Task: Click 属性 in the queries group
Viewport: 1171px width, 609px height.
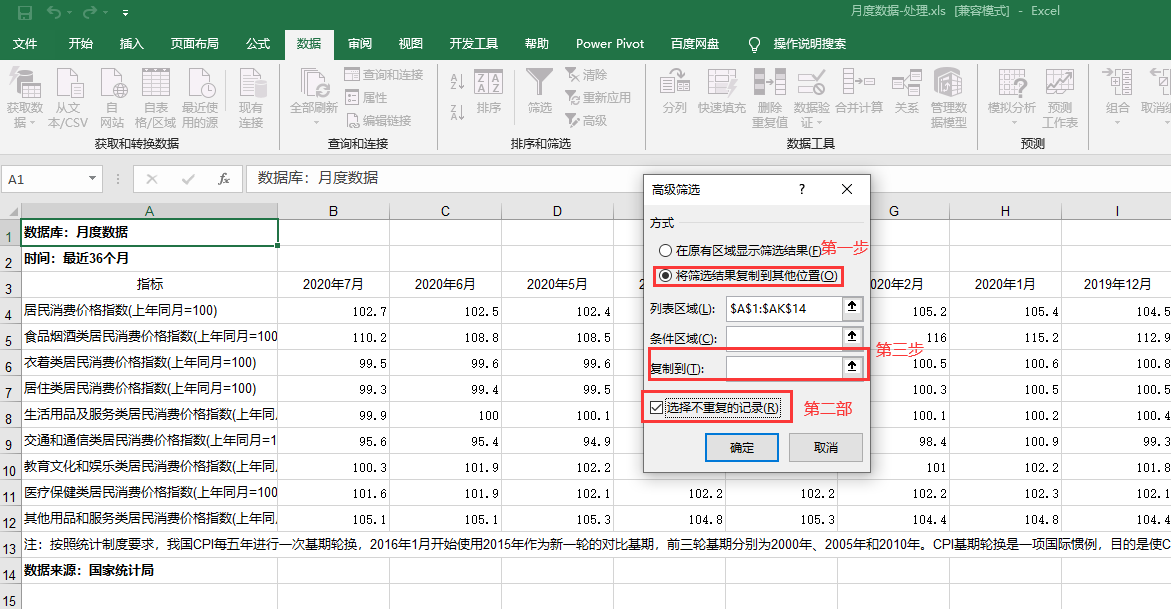Action: tap(366, 98)
